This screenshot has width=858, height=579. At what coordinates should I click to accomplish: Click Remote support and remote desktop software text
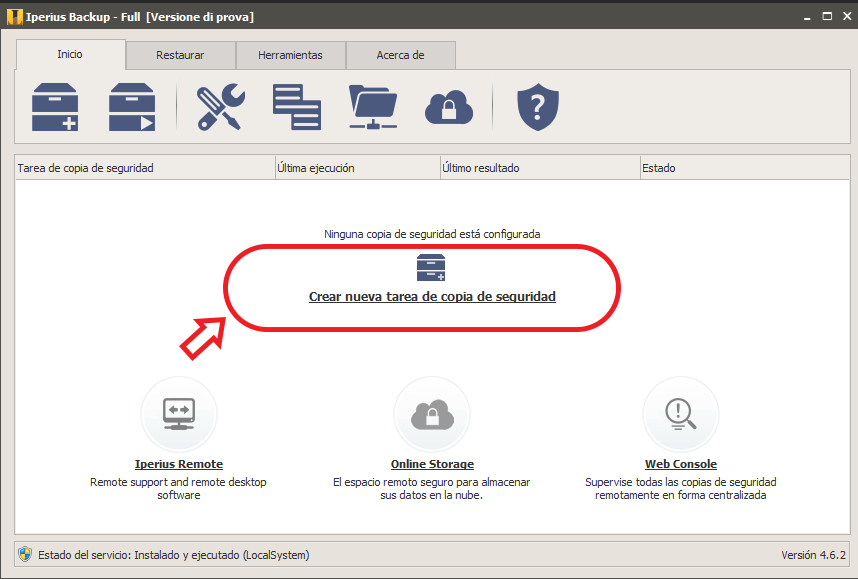[x=178, y=488]
